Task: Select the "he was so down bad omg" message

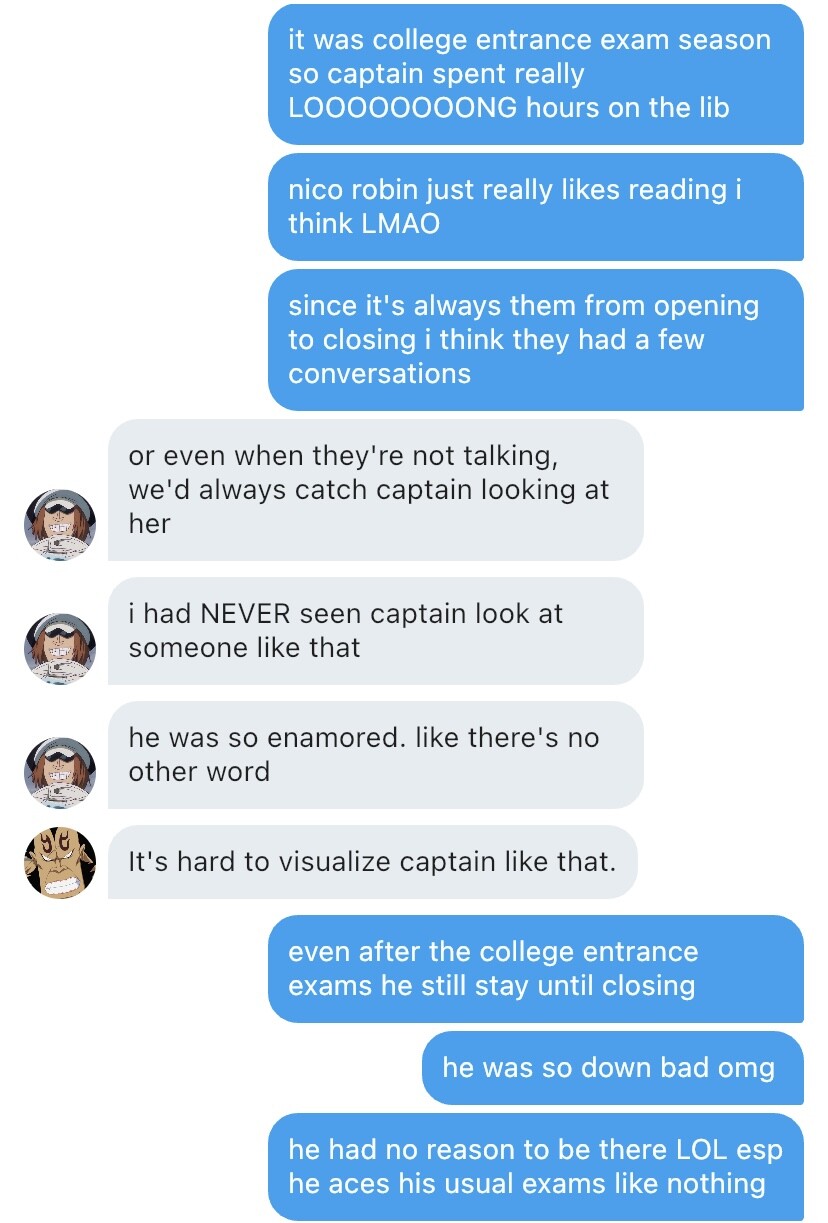Action: (612, 1067)
